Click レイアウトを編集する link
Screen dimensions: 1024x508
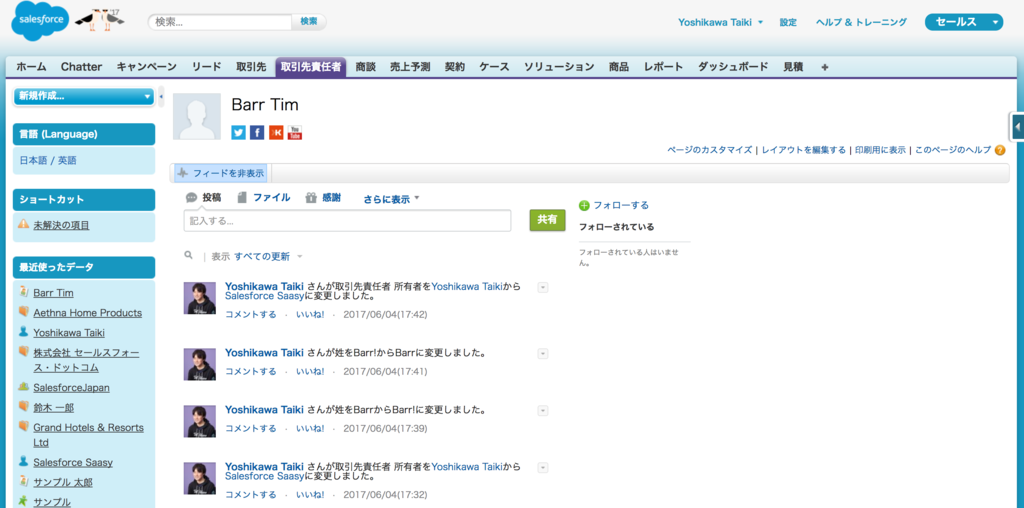tap(804, 150)
